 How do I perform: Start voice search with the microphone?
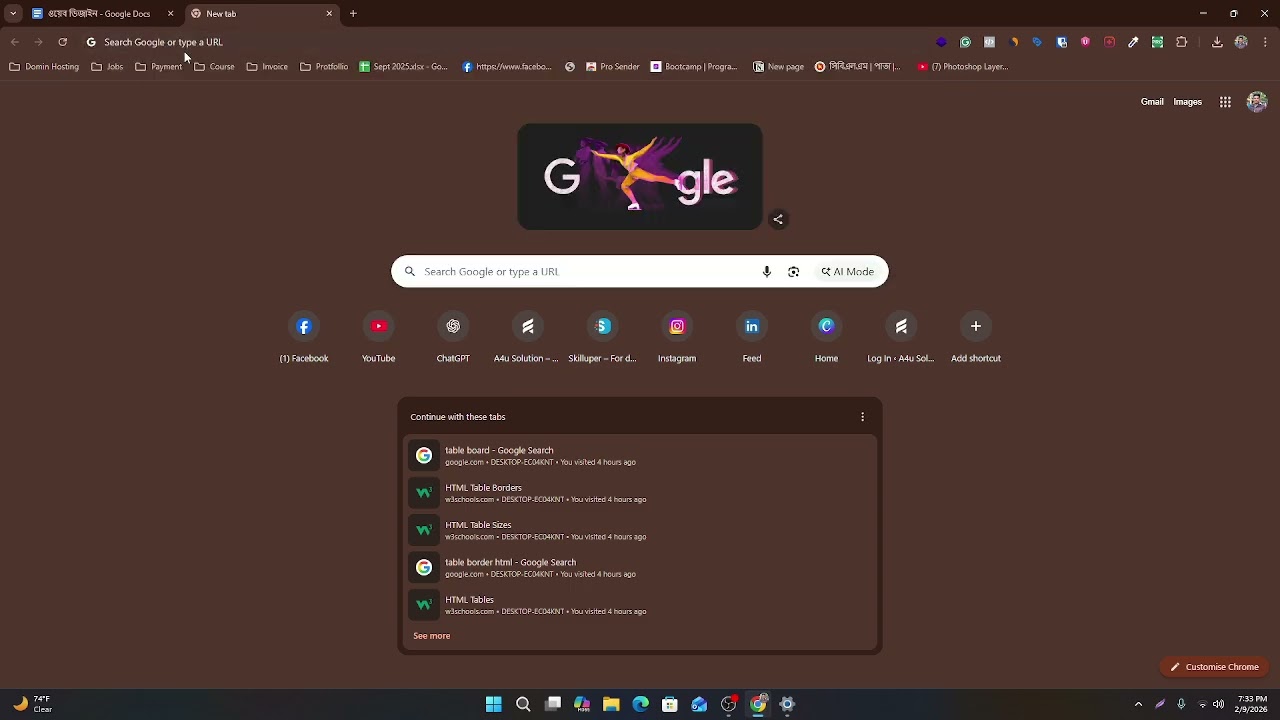pos(767,272)
